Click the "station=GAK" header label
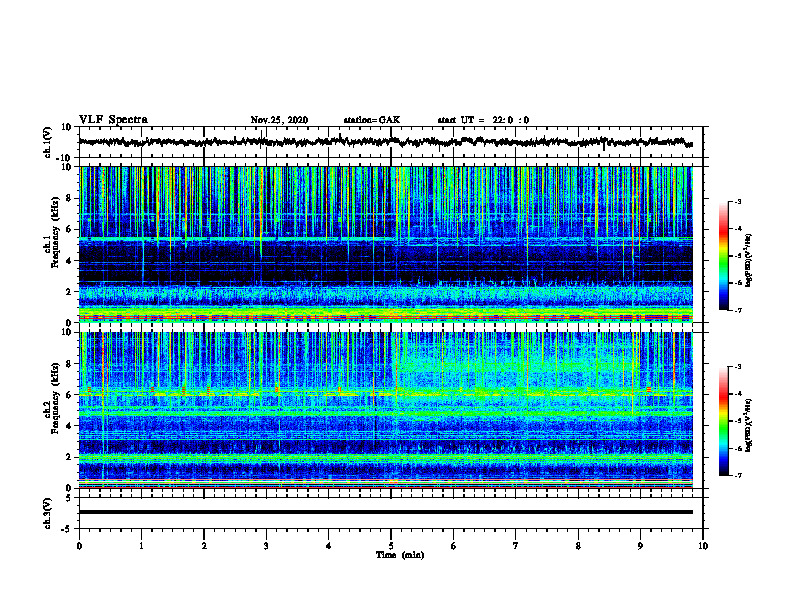 point(372,120)
